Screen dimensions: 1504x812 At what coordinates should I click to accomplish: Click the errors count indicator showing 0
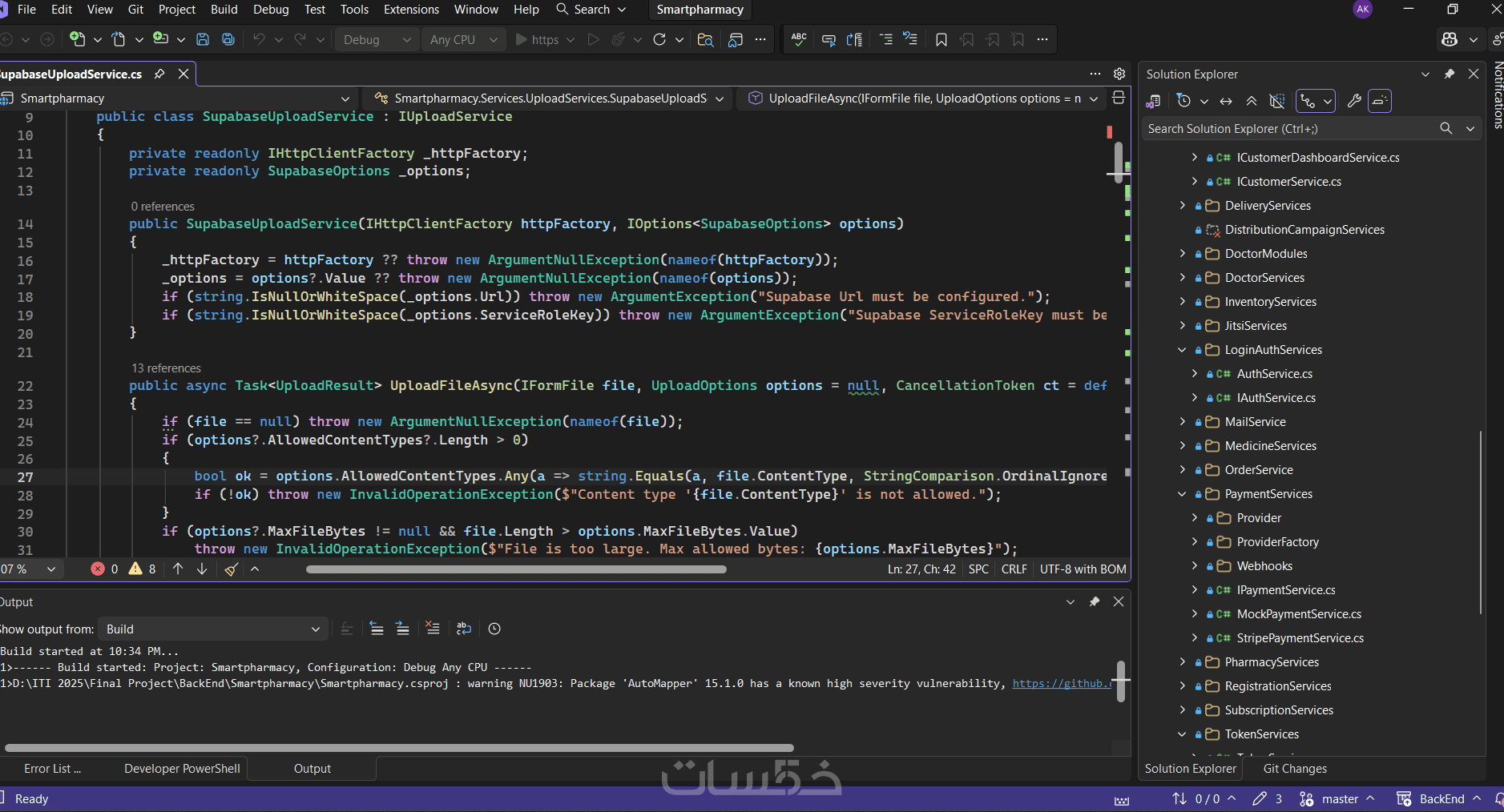(105, 569)
